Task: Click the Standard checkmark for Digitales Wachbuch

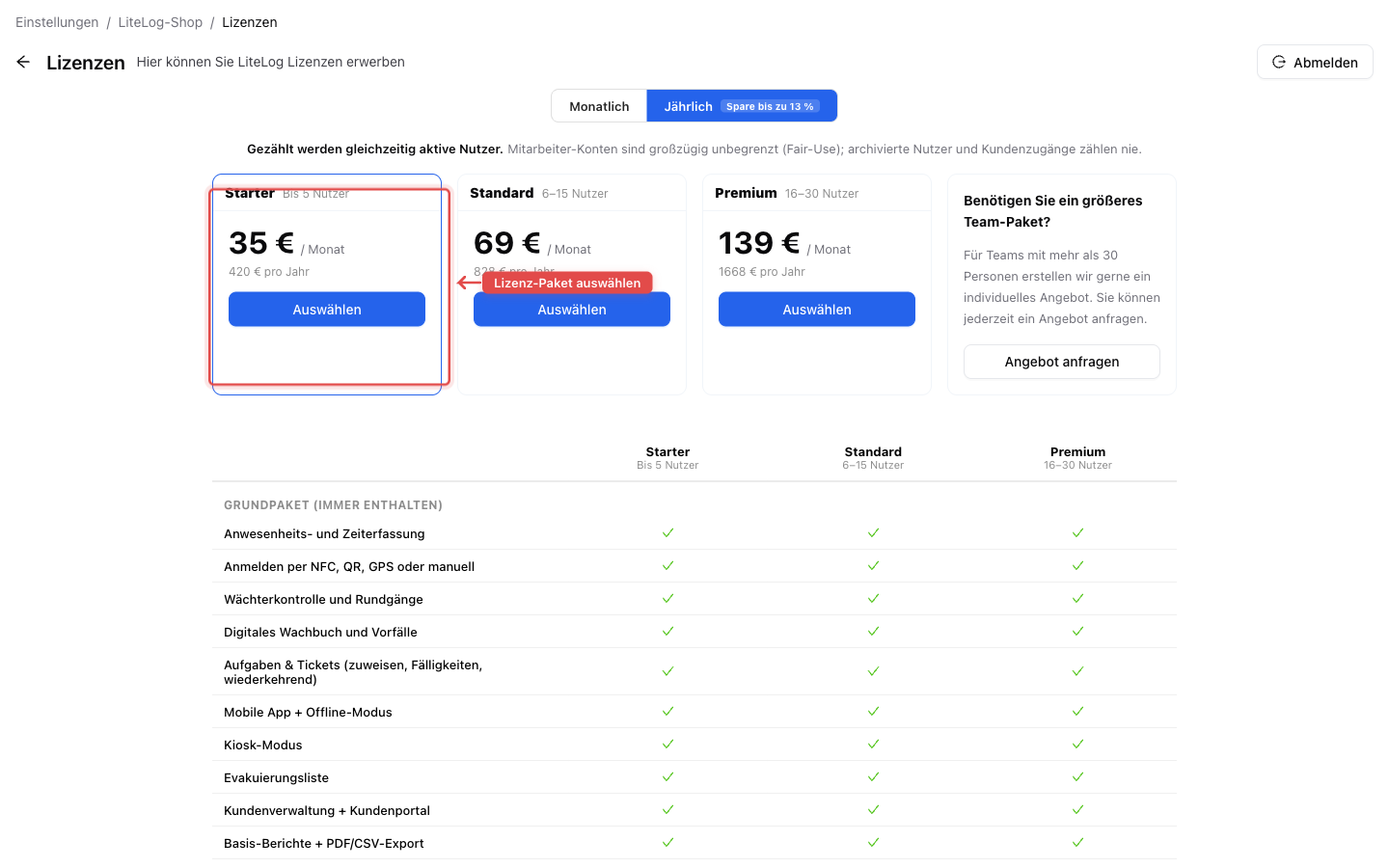Action: click(x=873, y=632)
